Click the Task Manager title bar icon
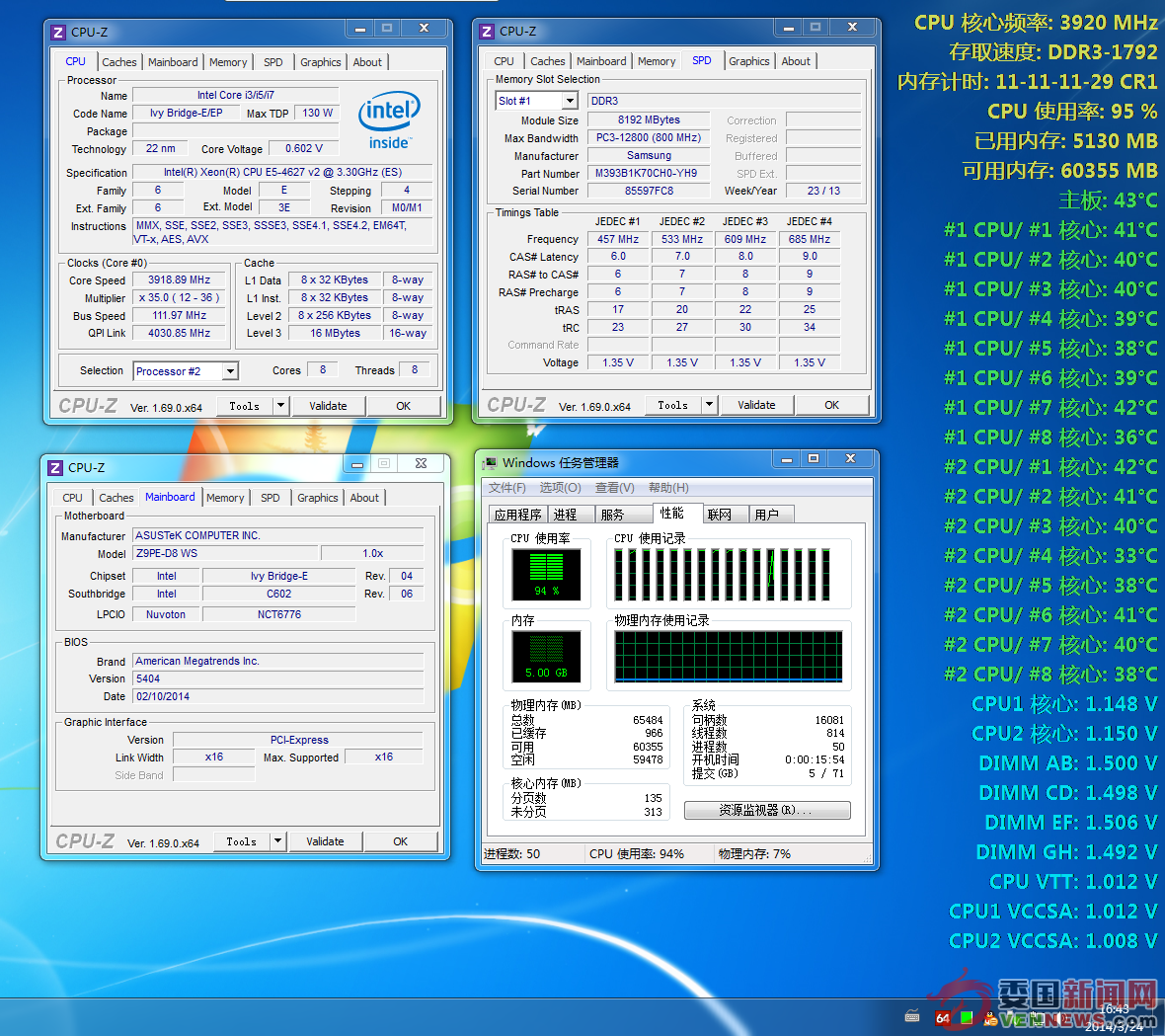Image resolution: width=1165 pixels, height=1036 pixels. pos(490,463)
